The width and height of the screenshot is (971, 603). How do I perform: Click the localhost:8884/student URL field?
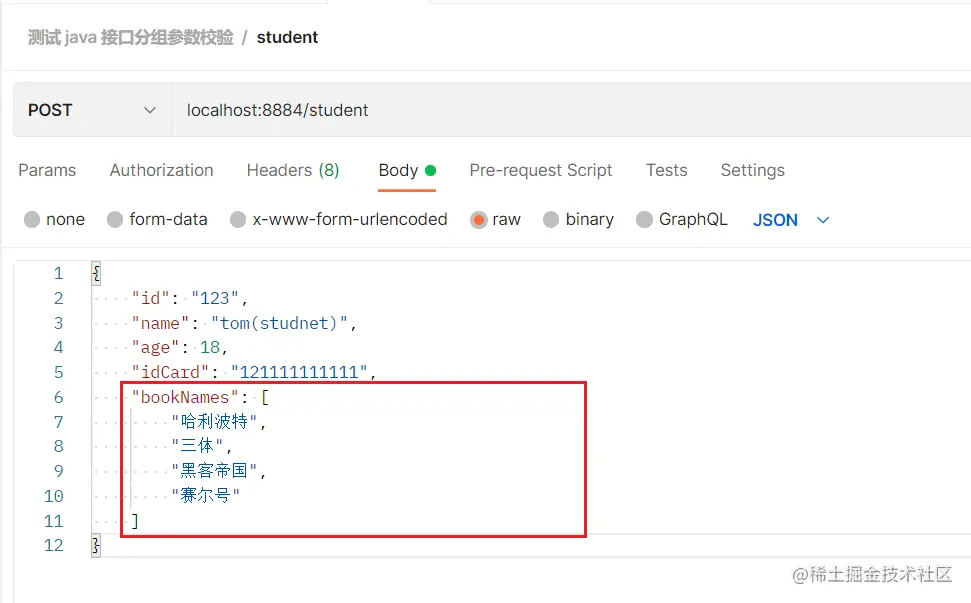[570, 110]
